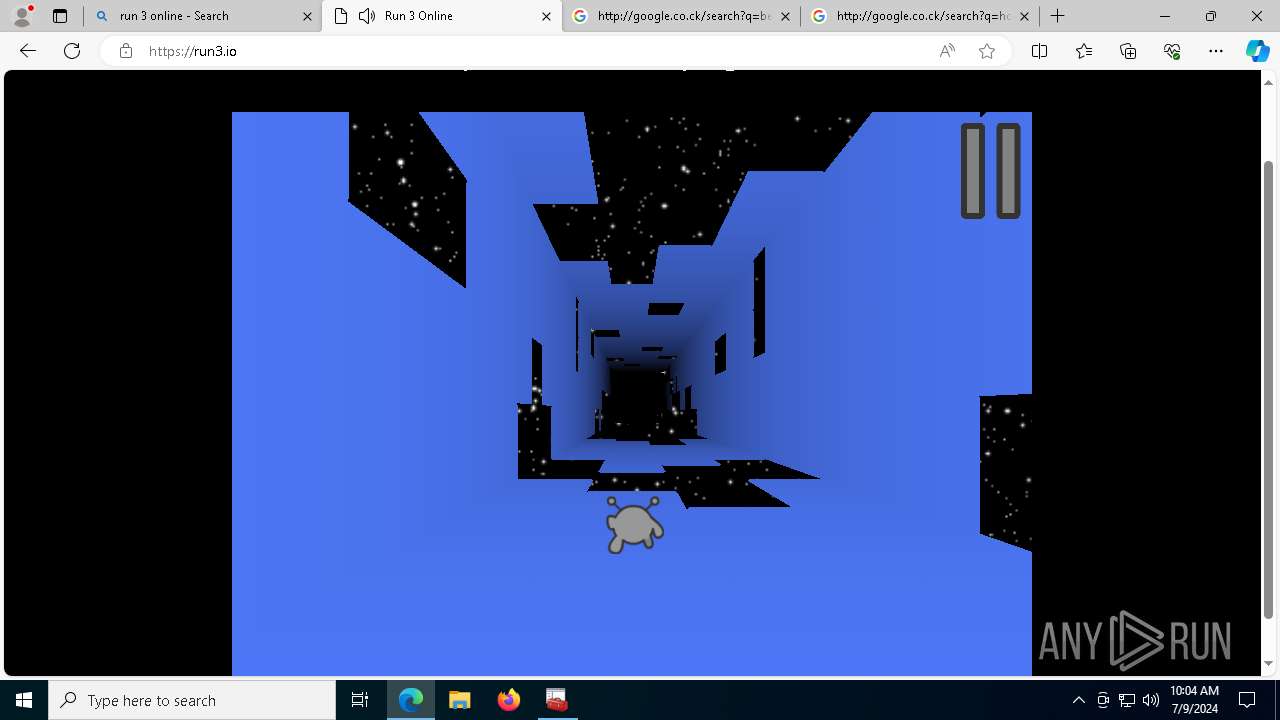Screen dimensions: 1280x720
Task: Open the tab actions menu icon
Action: 60,16
